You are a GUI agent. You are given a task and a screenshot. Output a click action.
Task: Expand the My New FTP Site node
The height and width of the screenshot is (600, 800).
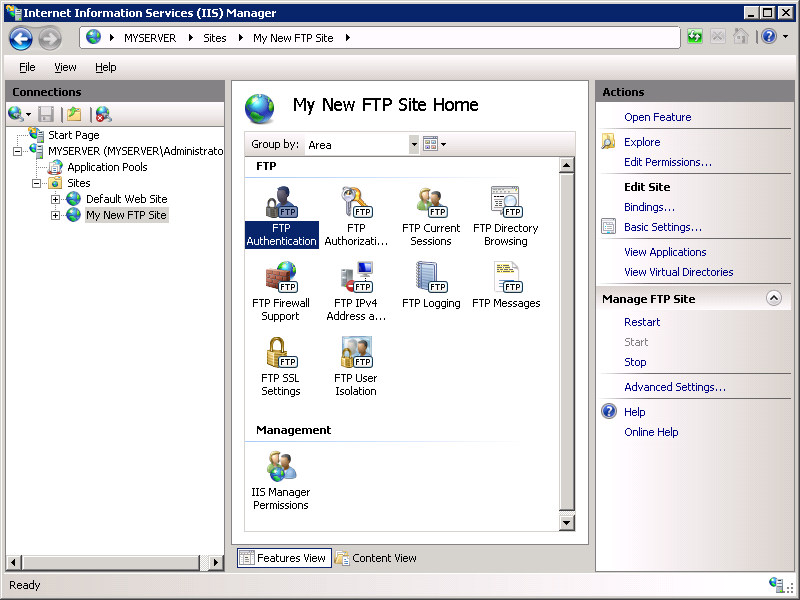click(x=56, y=215)
